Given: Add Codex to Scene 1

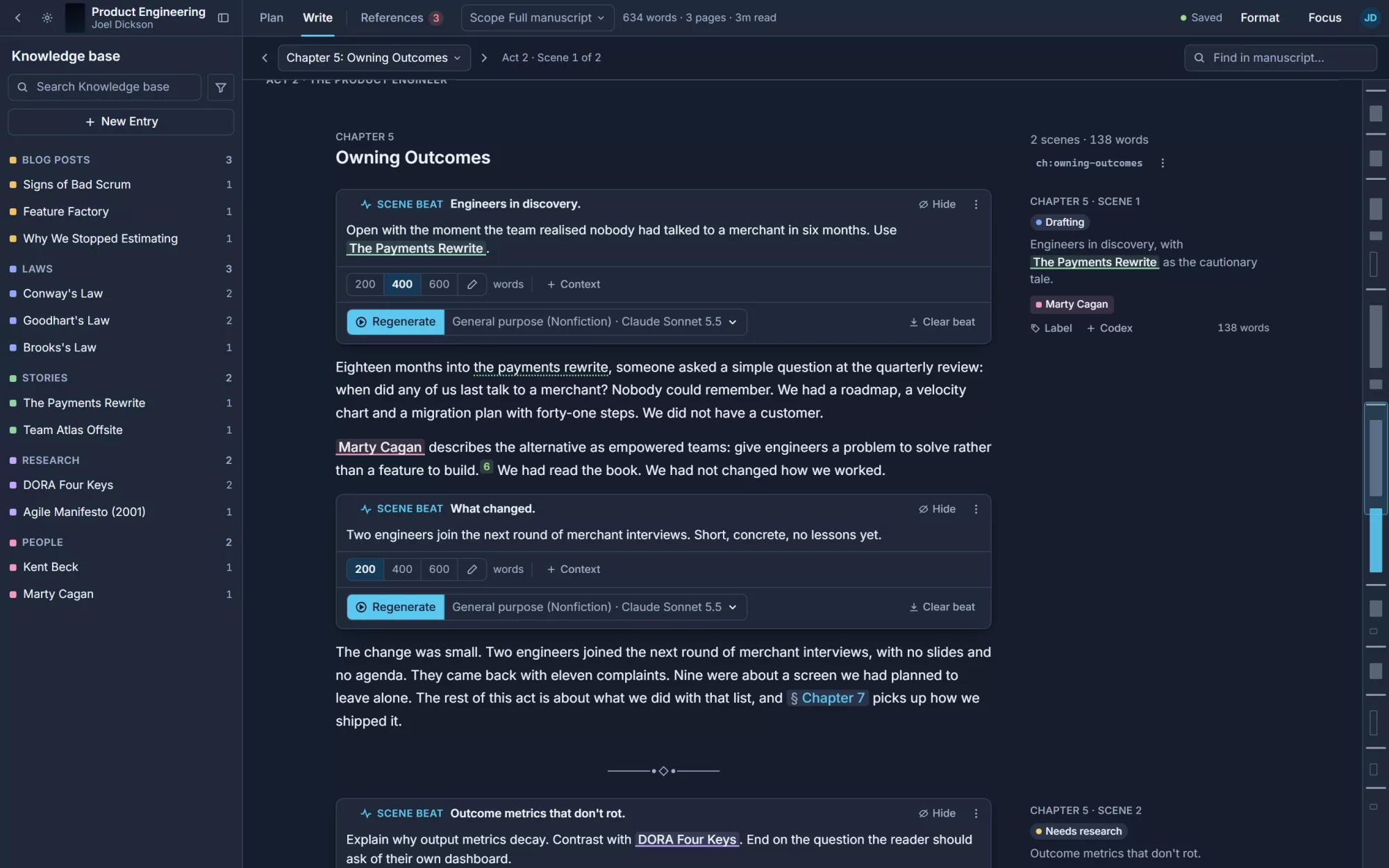Looking at the screenshot, I should click(x=1109, y=328).
